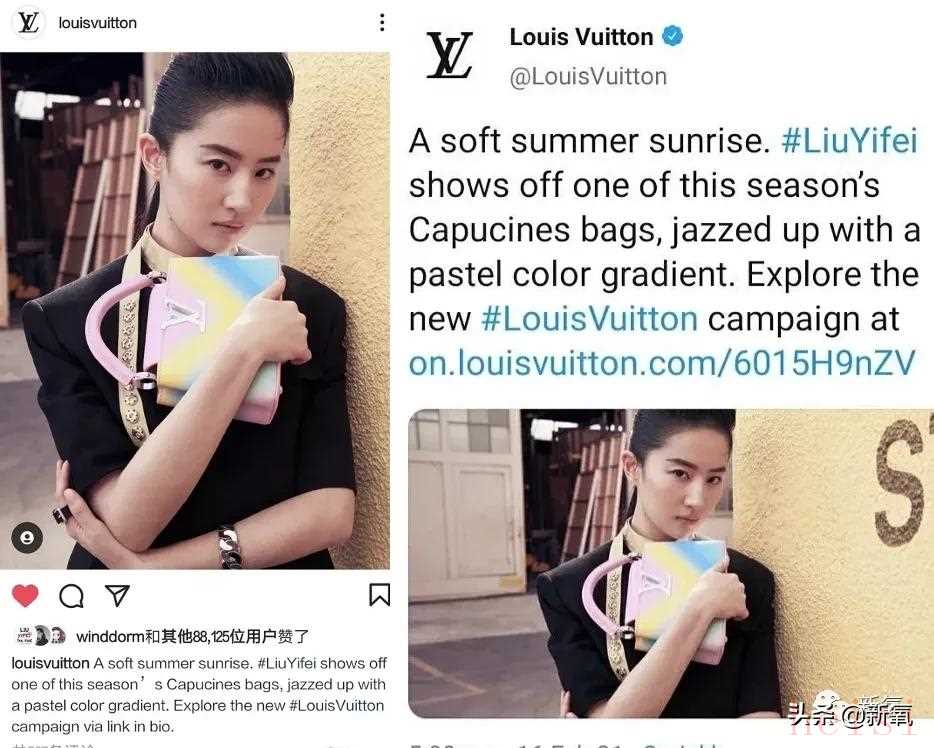Open the Louis Vuitton display name on Twitter
This screenshot has width=934, height=748.
coord(581,37)
